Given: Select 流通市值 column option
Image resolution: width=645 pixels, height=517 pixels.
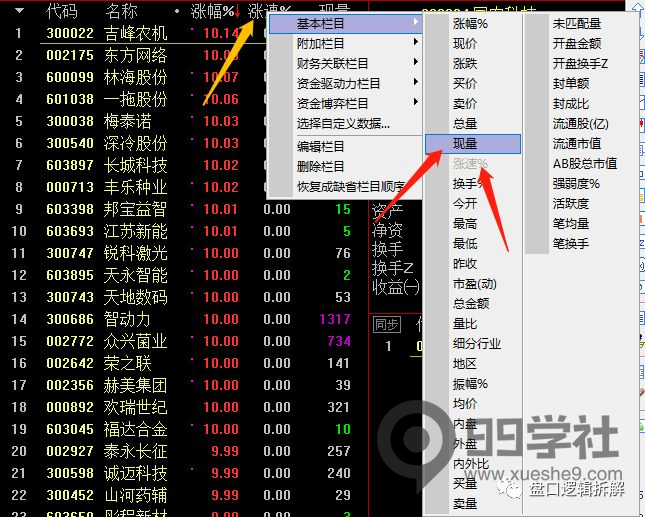Looking at the screenshot, I should click(577, 144).
